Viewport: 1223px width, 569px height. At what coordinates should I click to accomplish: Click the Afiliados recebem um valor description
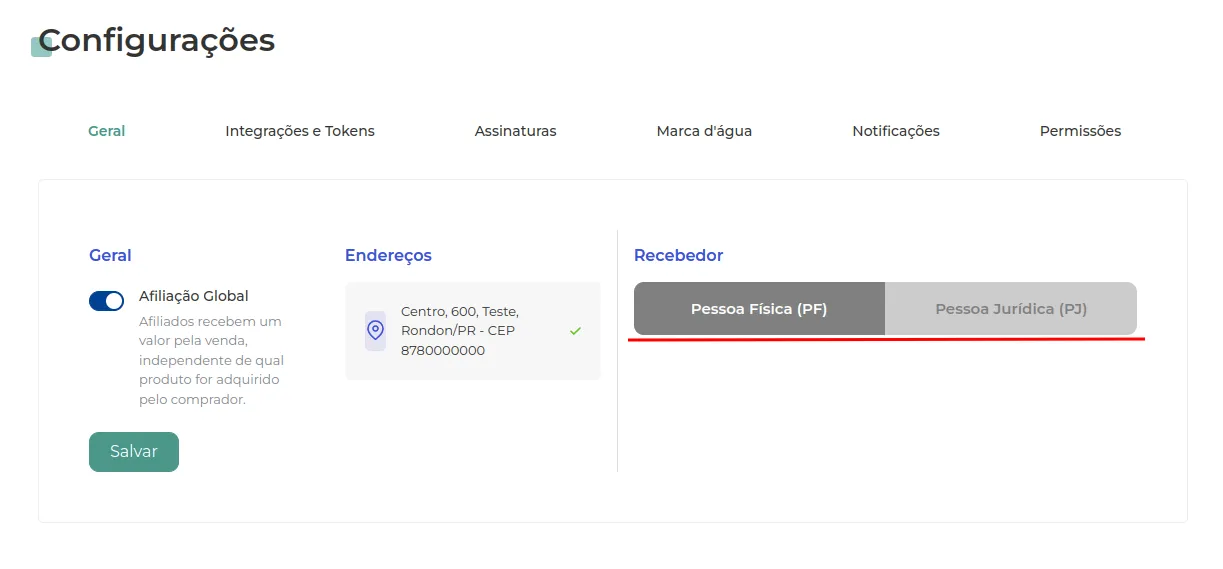[x=212, y=361]
